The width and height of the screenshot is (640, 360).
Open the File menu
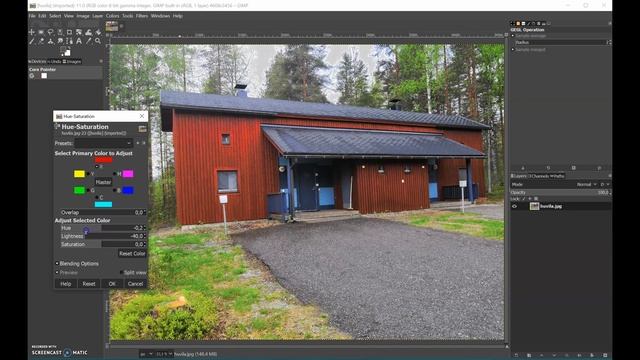coord(32,16)
